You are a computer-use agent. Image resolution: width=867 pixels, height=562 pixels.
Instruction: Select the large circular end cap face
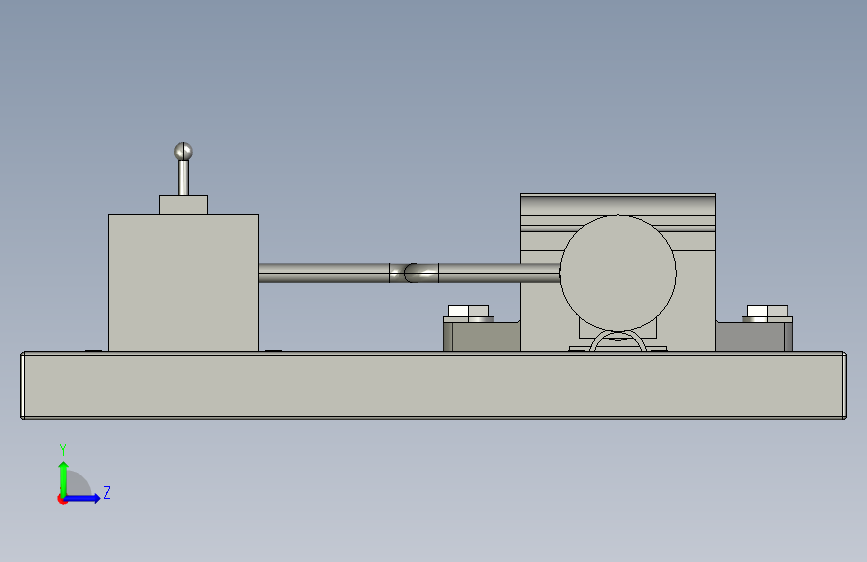click(618, 273)
